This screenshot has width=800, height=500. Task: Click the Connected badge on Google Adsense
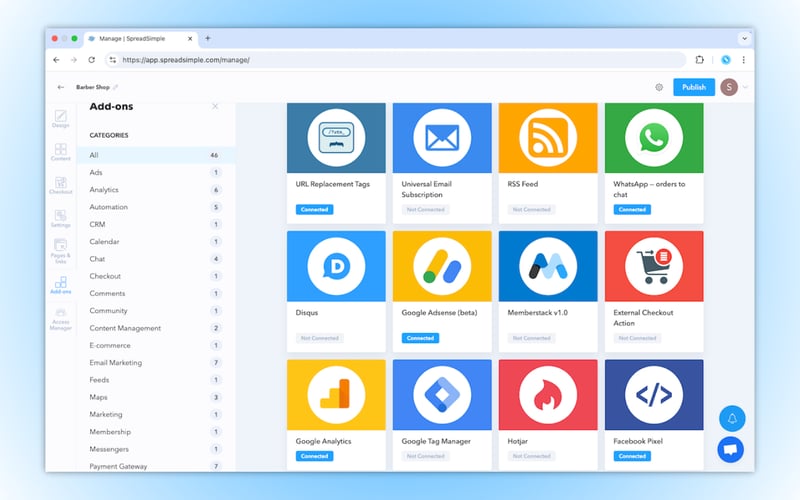pyautogui.click(x=420, y=338)
